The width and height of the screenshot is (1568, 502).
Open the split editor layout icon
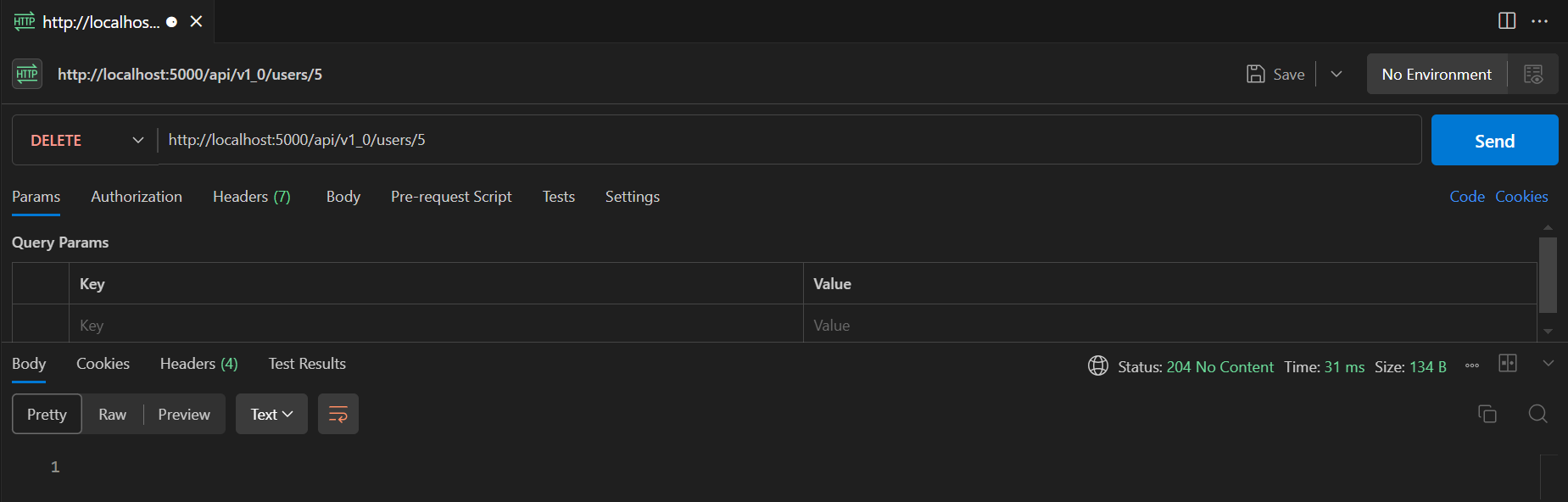[x=1507, y=20]
